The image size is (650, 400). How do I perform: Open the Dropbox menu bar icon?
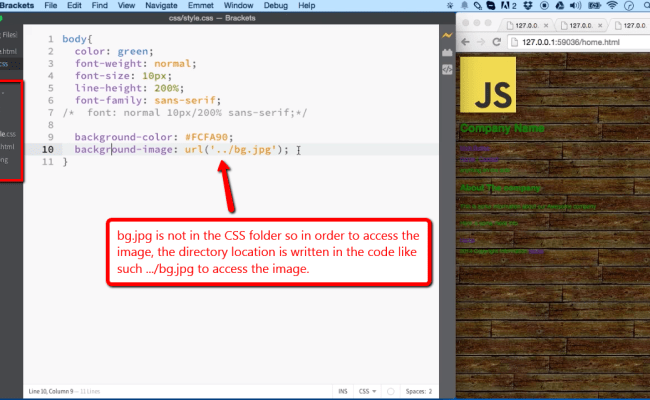tap(528, 5)
